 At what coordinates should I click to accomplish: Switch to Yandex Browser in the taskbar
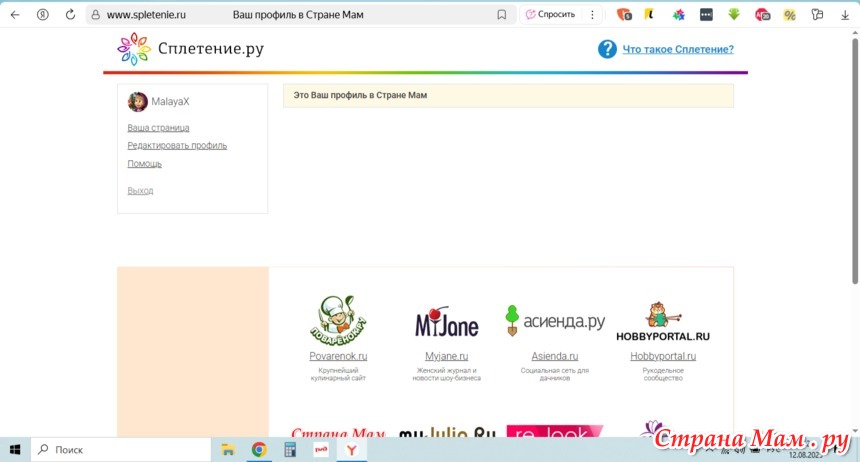tap(352, 450)
